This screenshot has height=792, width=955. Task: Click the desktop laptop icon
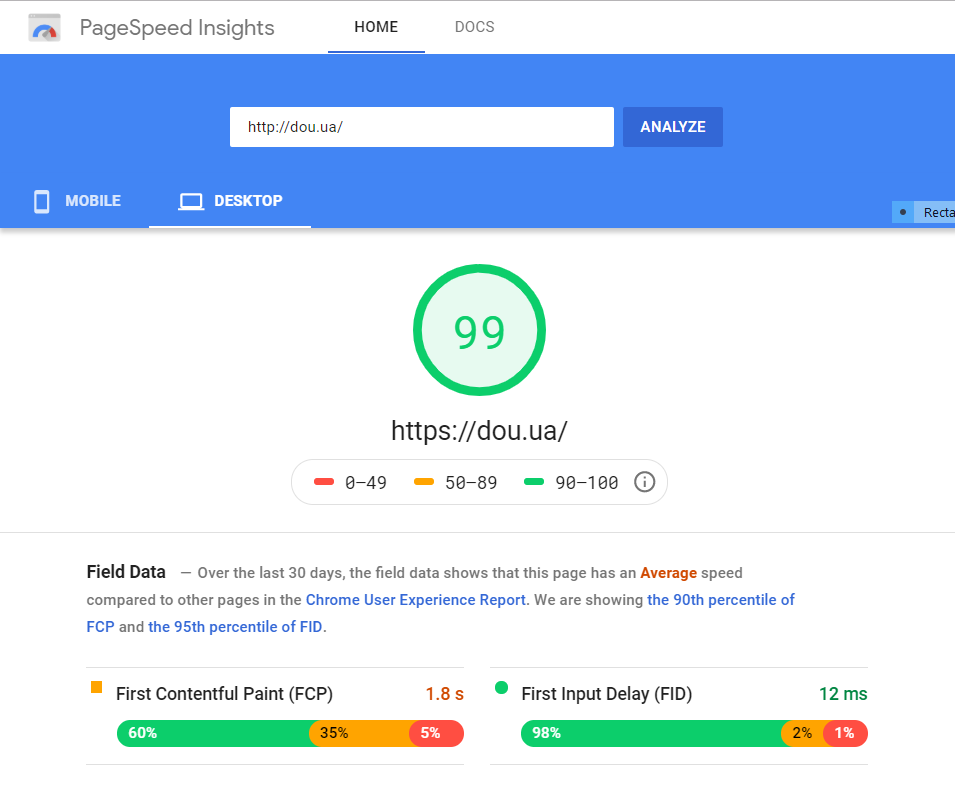tap(191, 202)
